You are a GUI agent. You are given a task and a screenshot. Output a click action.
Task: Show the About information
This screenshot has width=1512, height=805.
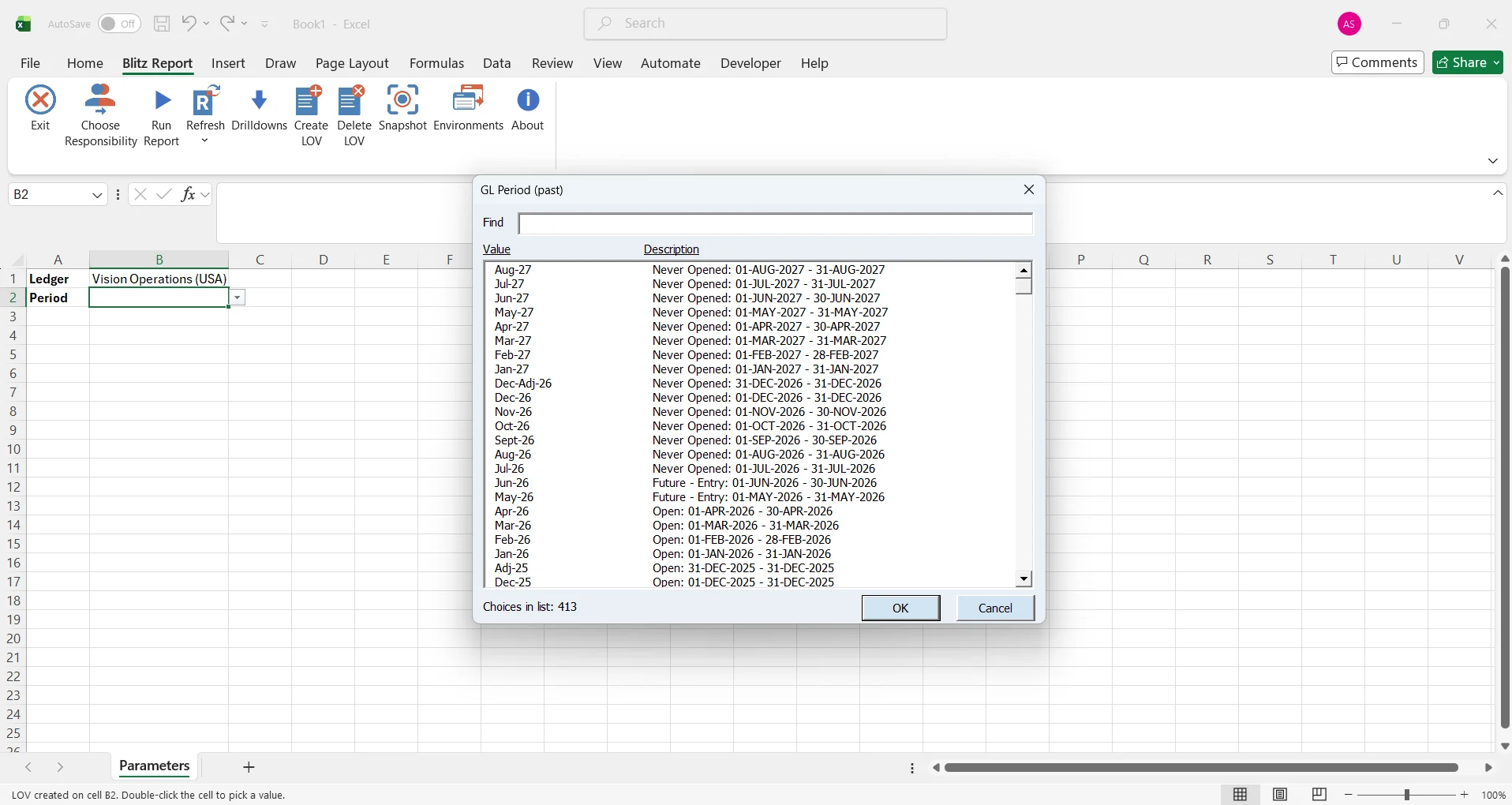[528, 109]
